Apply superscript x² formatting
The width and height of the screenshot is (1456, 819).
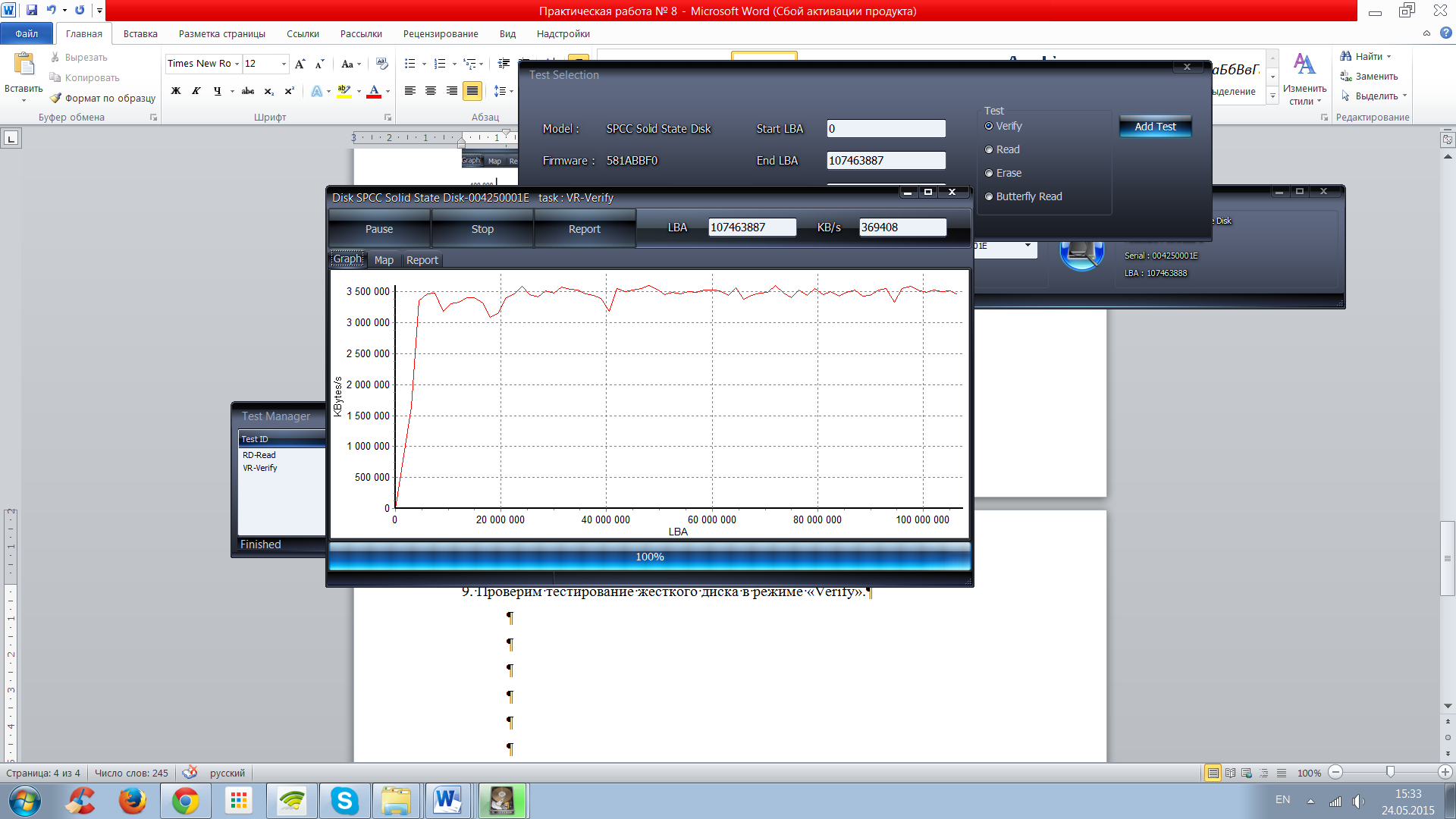[x=289, y=91]
